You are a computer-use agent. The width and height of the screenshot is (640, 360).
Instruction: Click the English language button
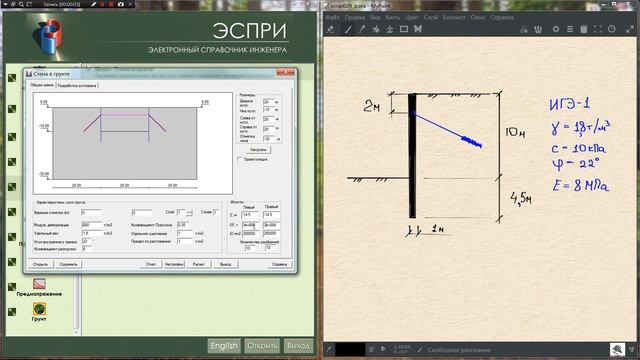(224, 346)
